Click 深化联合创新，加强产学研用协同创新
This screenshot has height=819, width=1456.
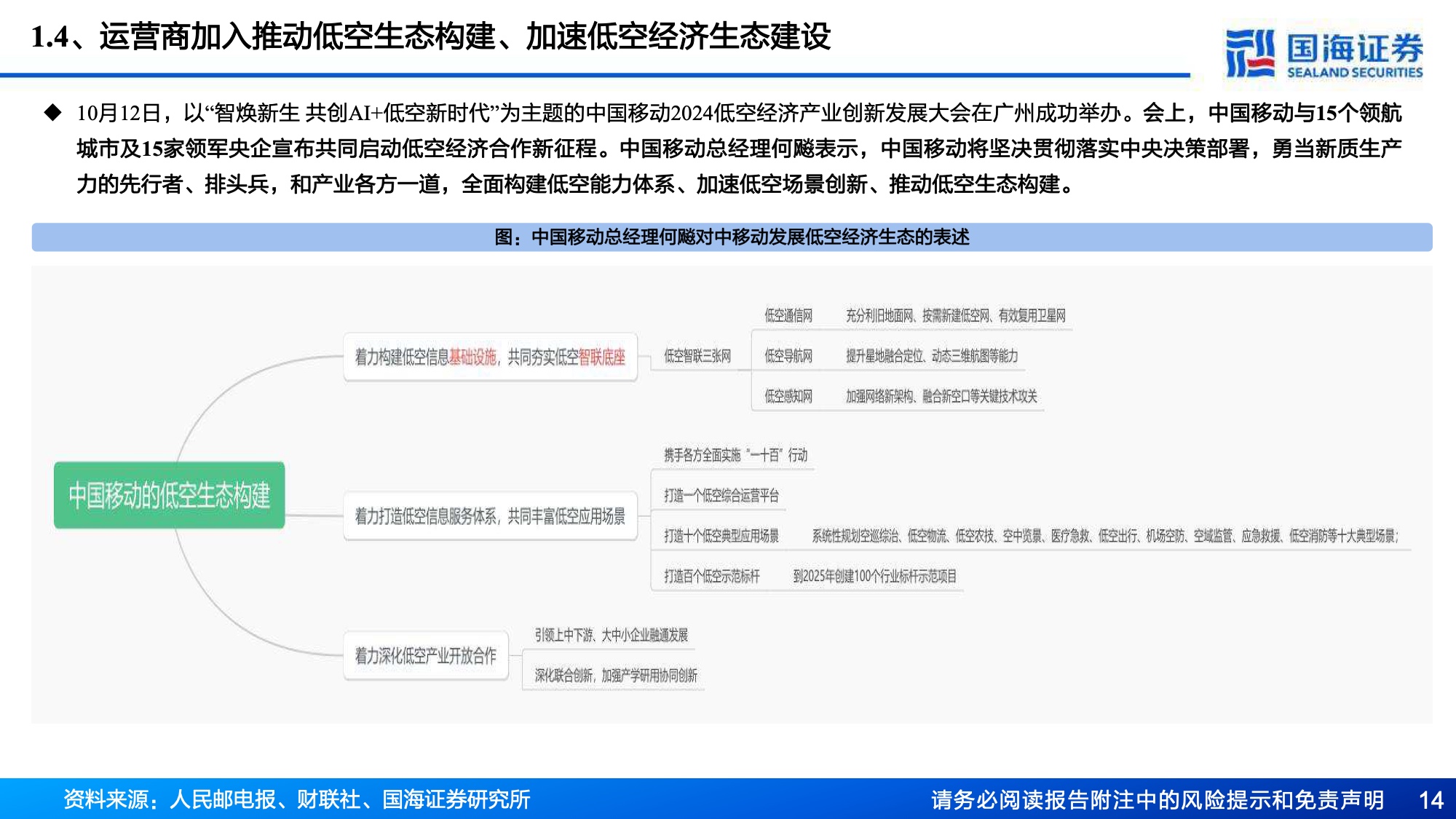616,676
